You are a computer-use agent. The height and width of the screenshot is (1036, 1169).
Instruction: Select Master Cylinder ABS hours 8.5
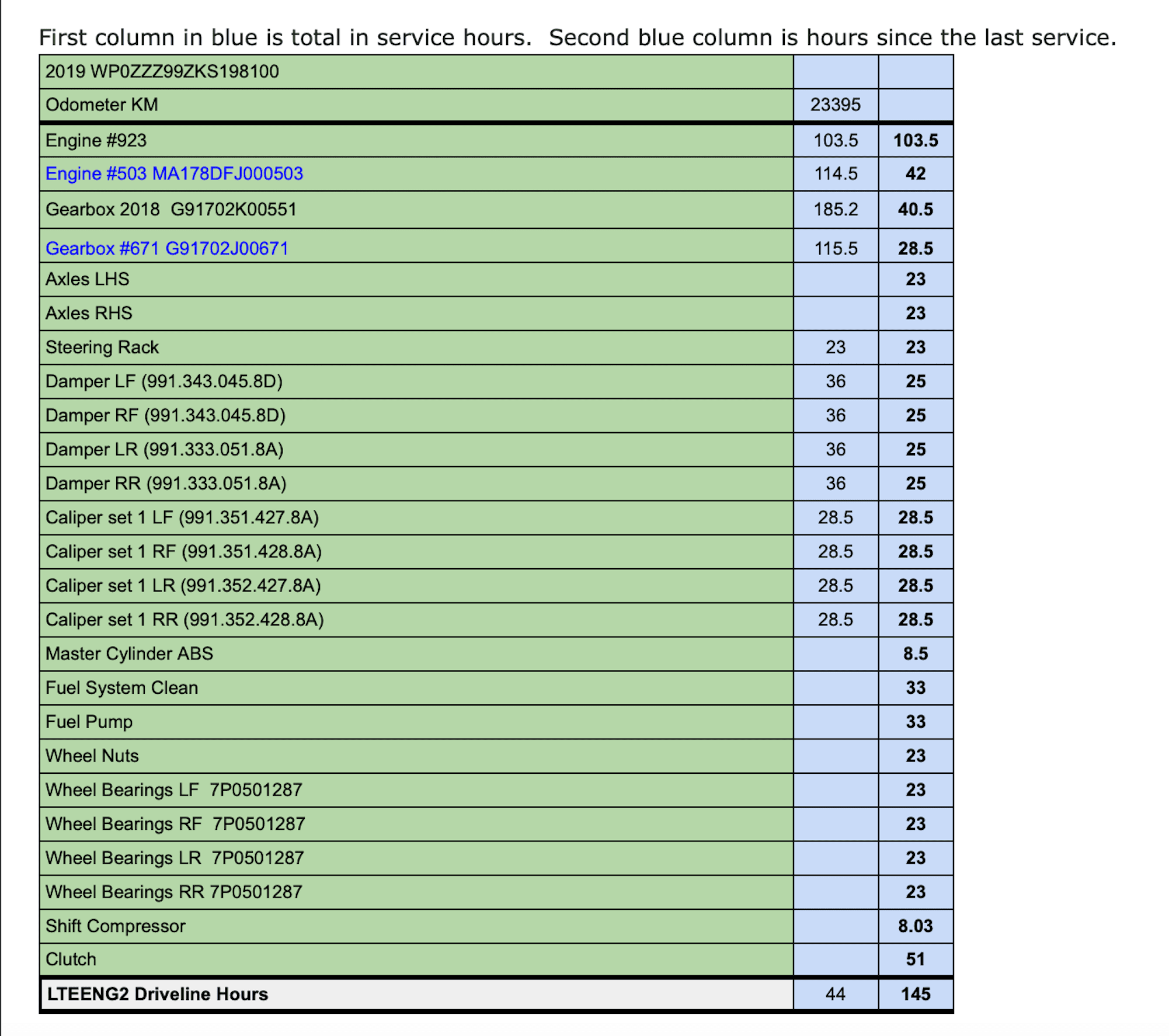915,653
